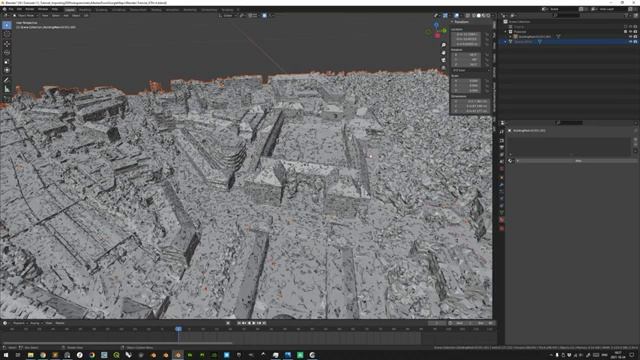Toggle camera view with the camera gizmo icon

point(444,60)
